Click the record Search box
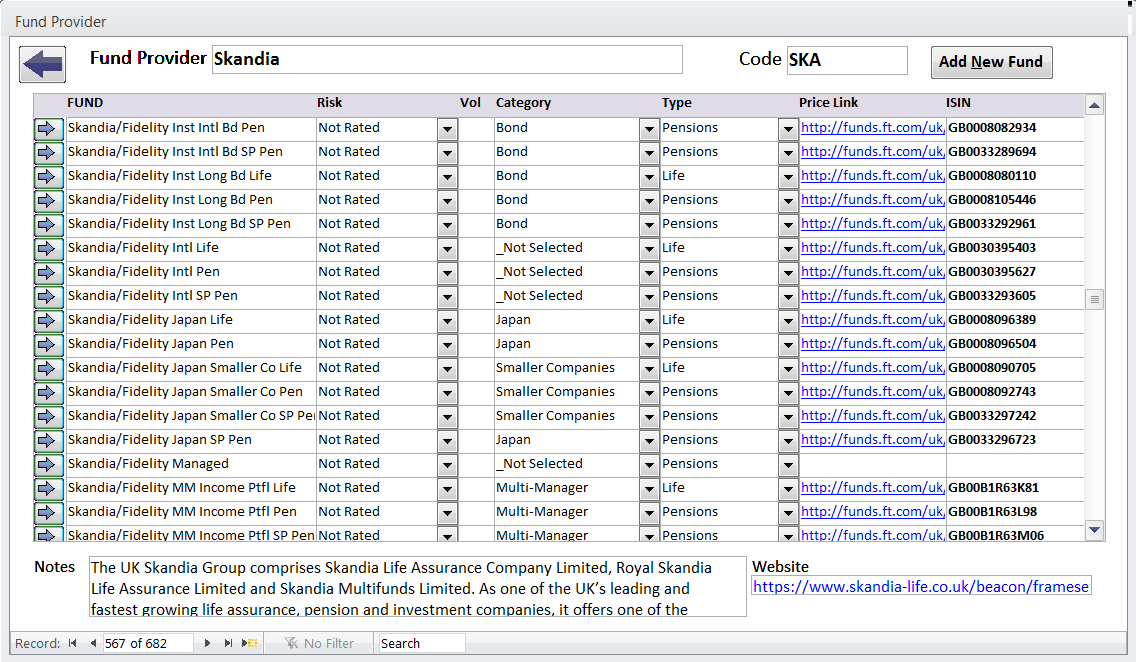 (422, 643)
